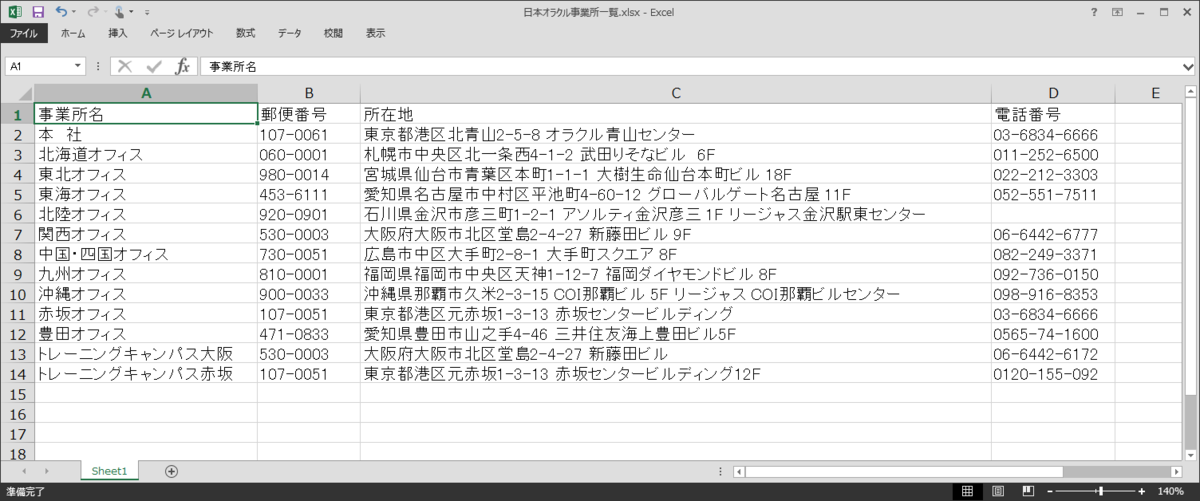Open the ファイル tab
1200x501 pixels.
pyautogui.click(x=23, y=33)
